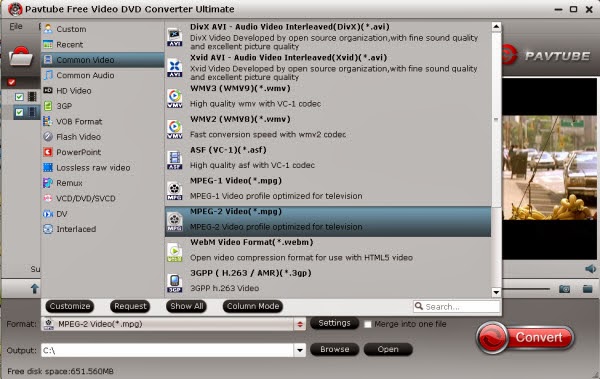This screenshot has width=600, height=379.
Task: Click the move up arrow icon
Action: point(34,288)
